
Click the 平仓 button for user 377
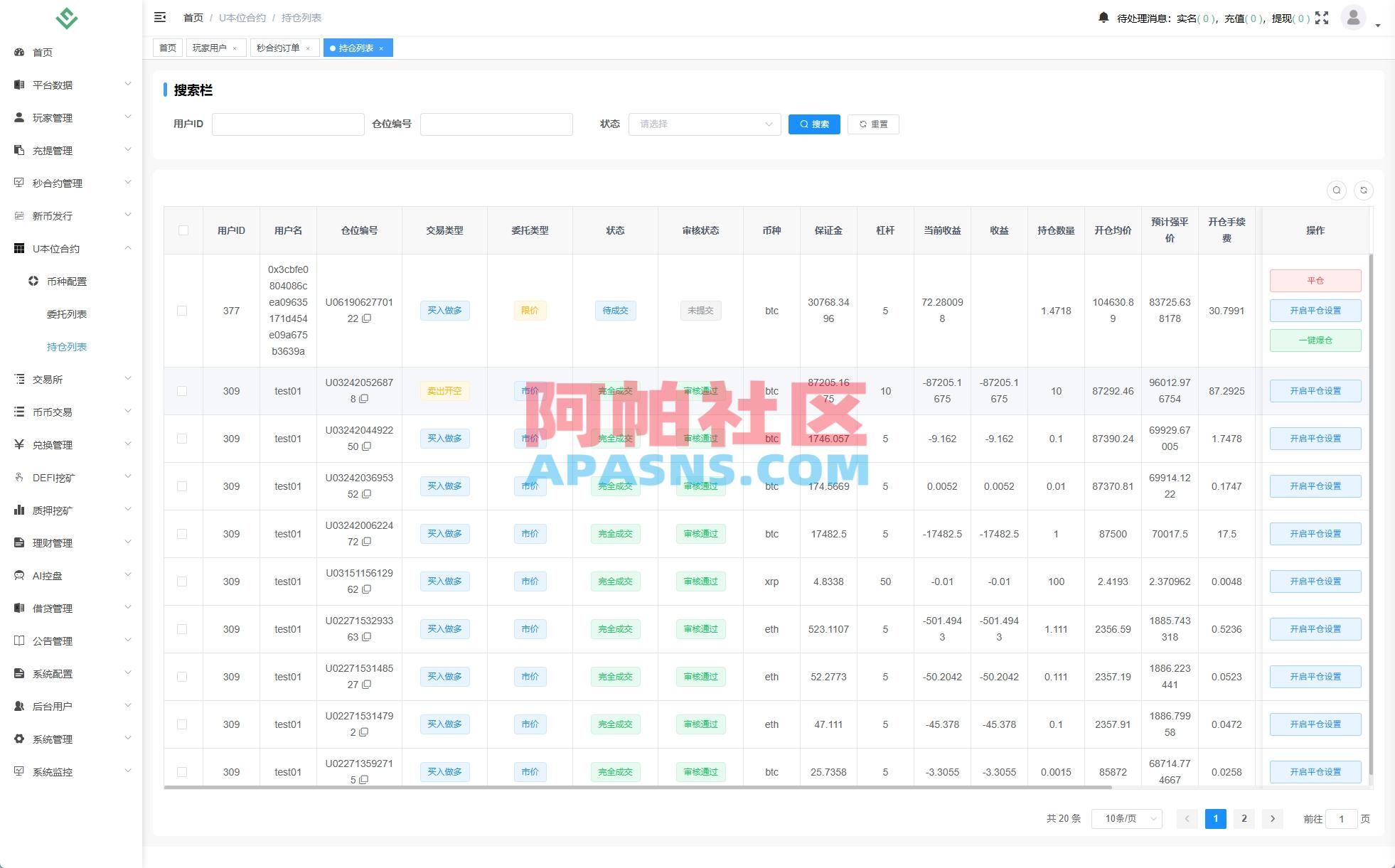point(1315,280)
